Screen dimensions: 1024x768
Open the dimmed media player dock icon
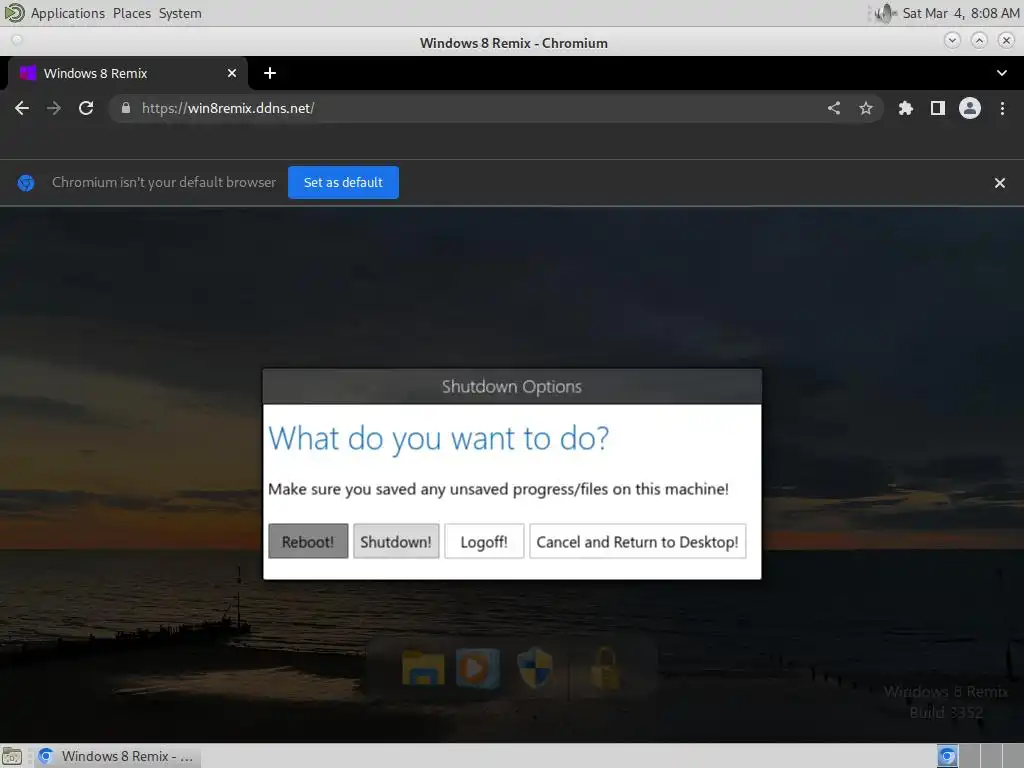(477, 667)
